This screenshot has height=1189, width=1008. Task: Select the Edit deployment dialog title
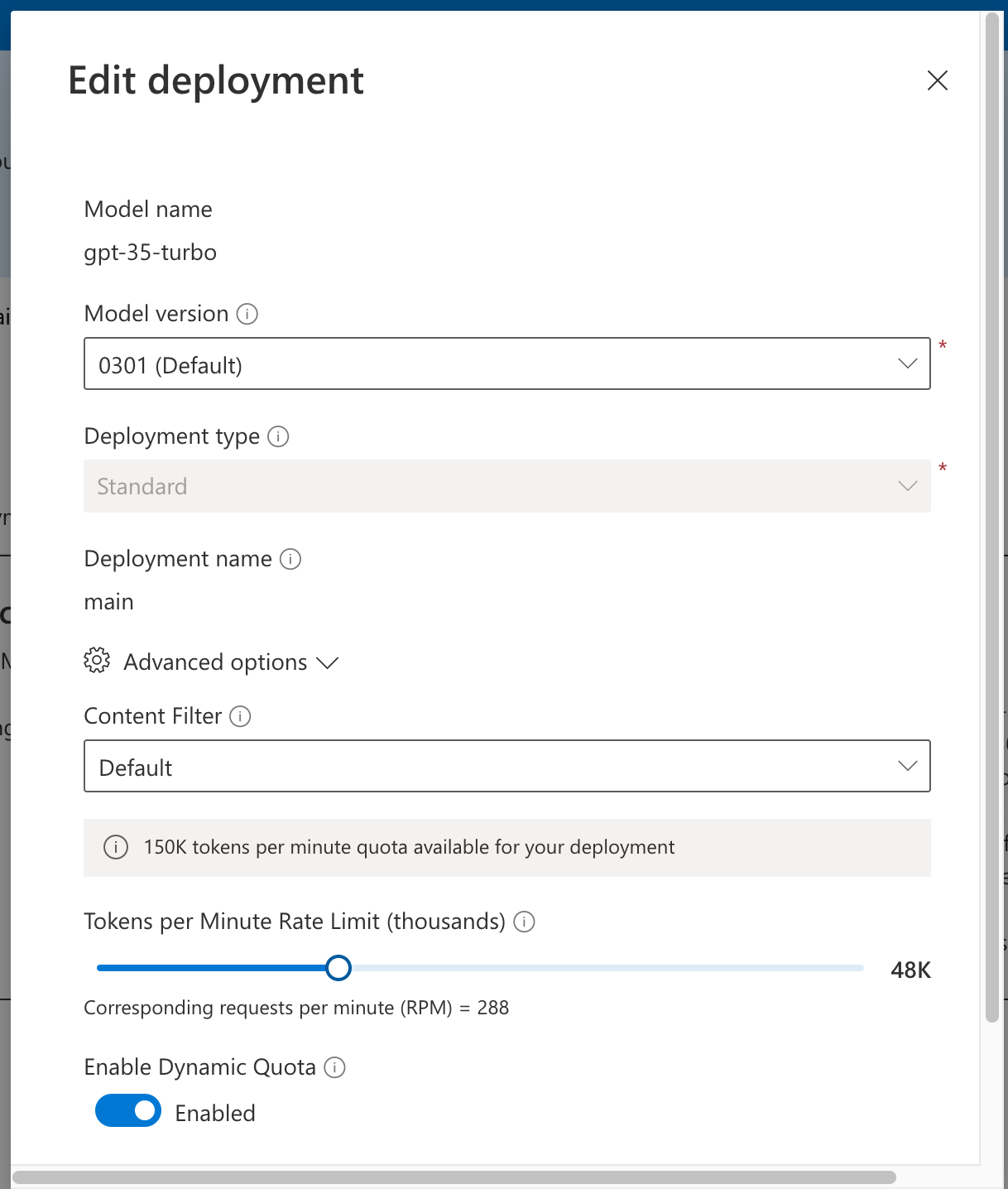216,80
